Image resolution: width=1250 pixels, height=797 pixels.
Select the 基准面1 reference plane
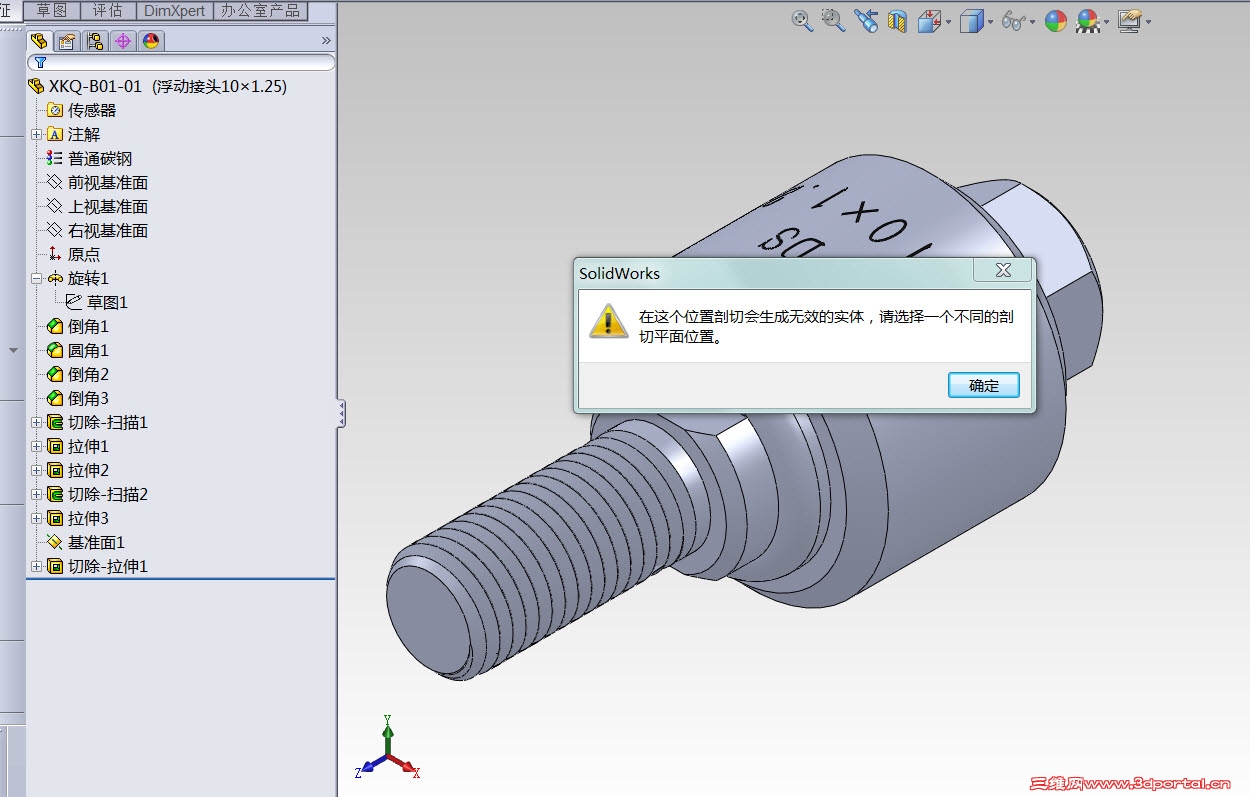pyautogui.click(x=86, y=542)
